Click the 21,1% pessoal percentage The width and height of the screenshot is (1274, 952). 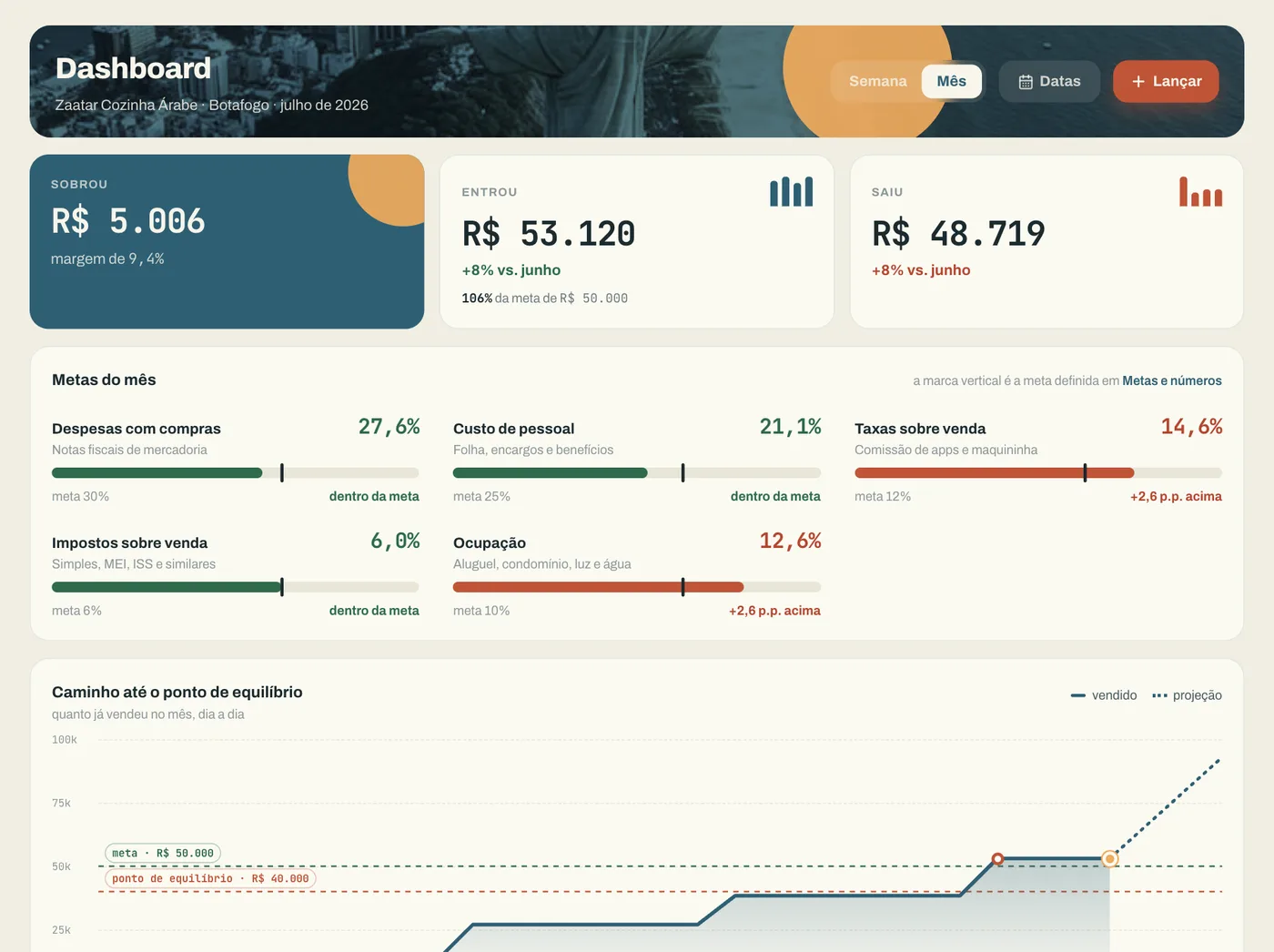click(x=790, y=427)
